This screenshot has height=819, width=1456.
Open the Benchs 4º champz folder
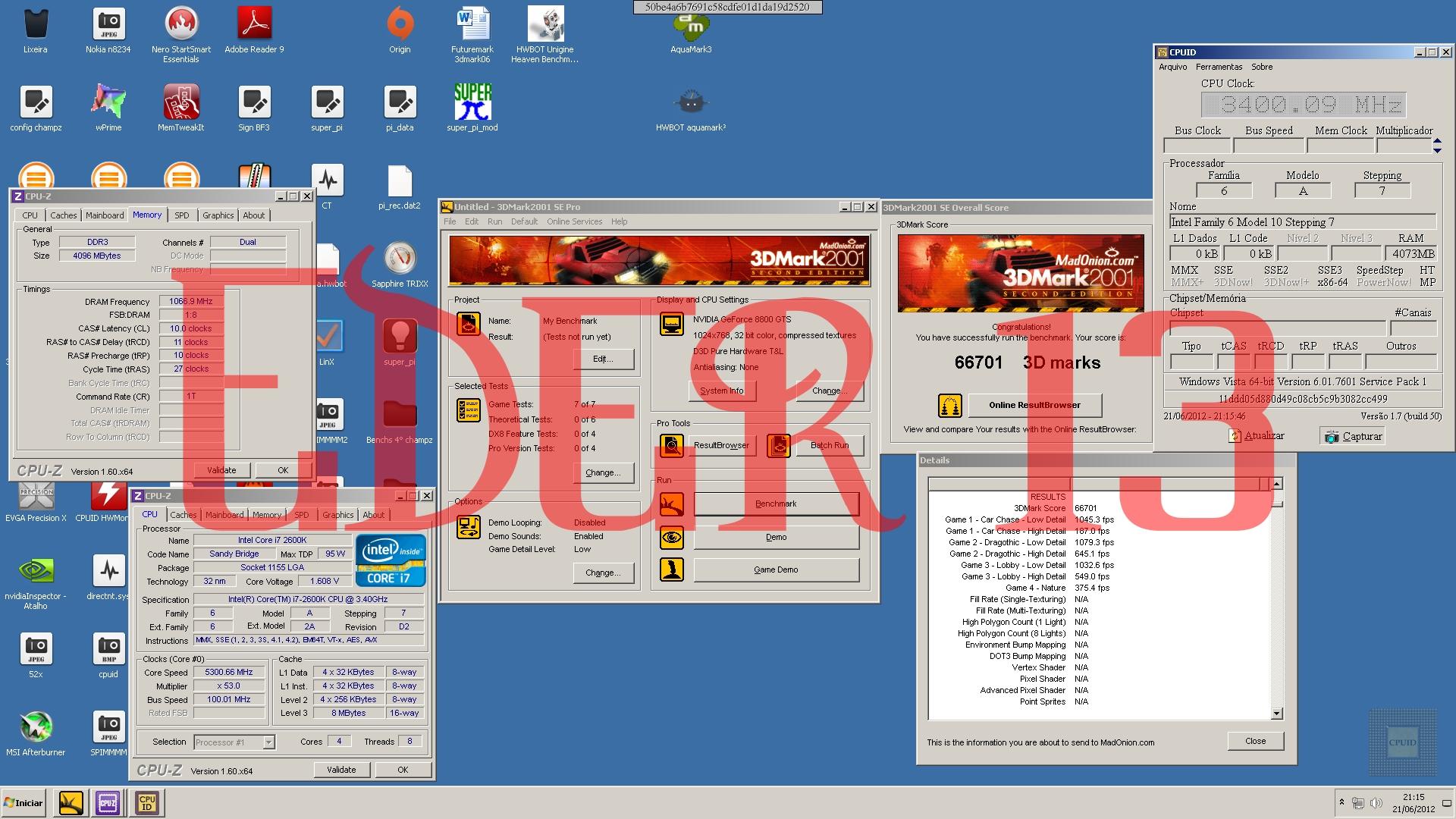(x=400, y=422)
